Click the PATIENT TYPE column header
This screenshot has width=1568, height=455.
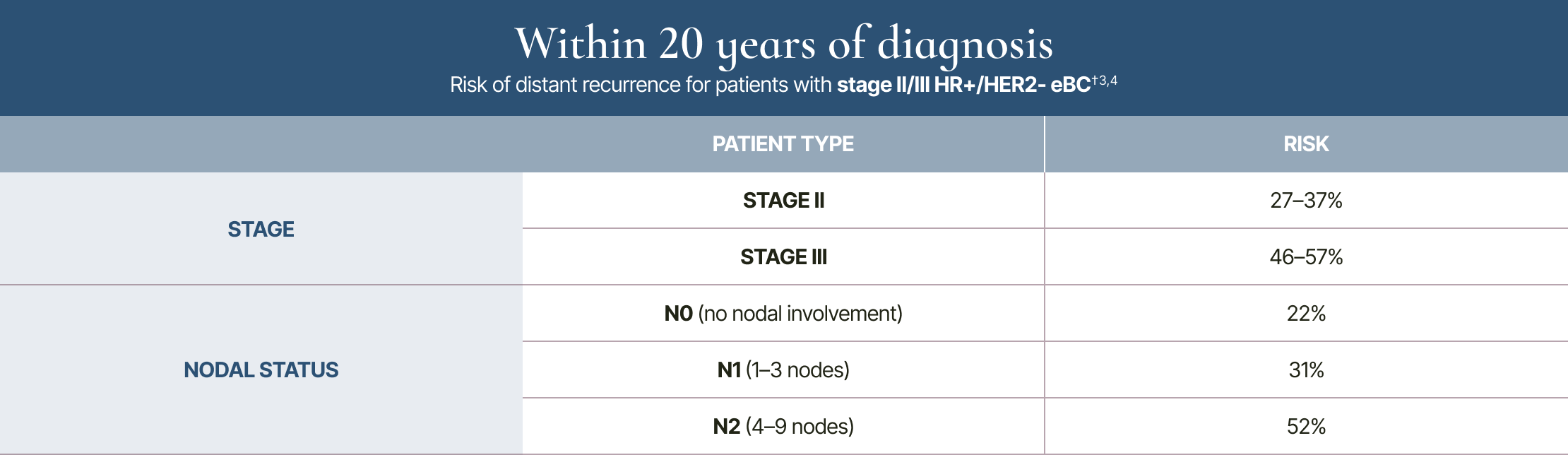tap(783, 144)
